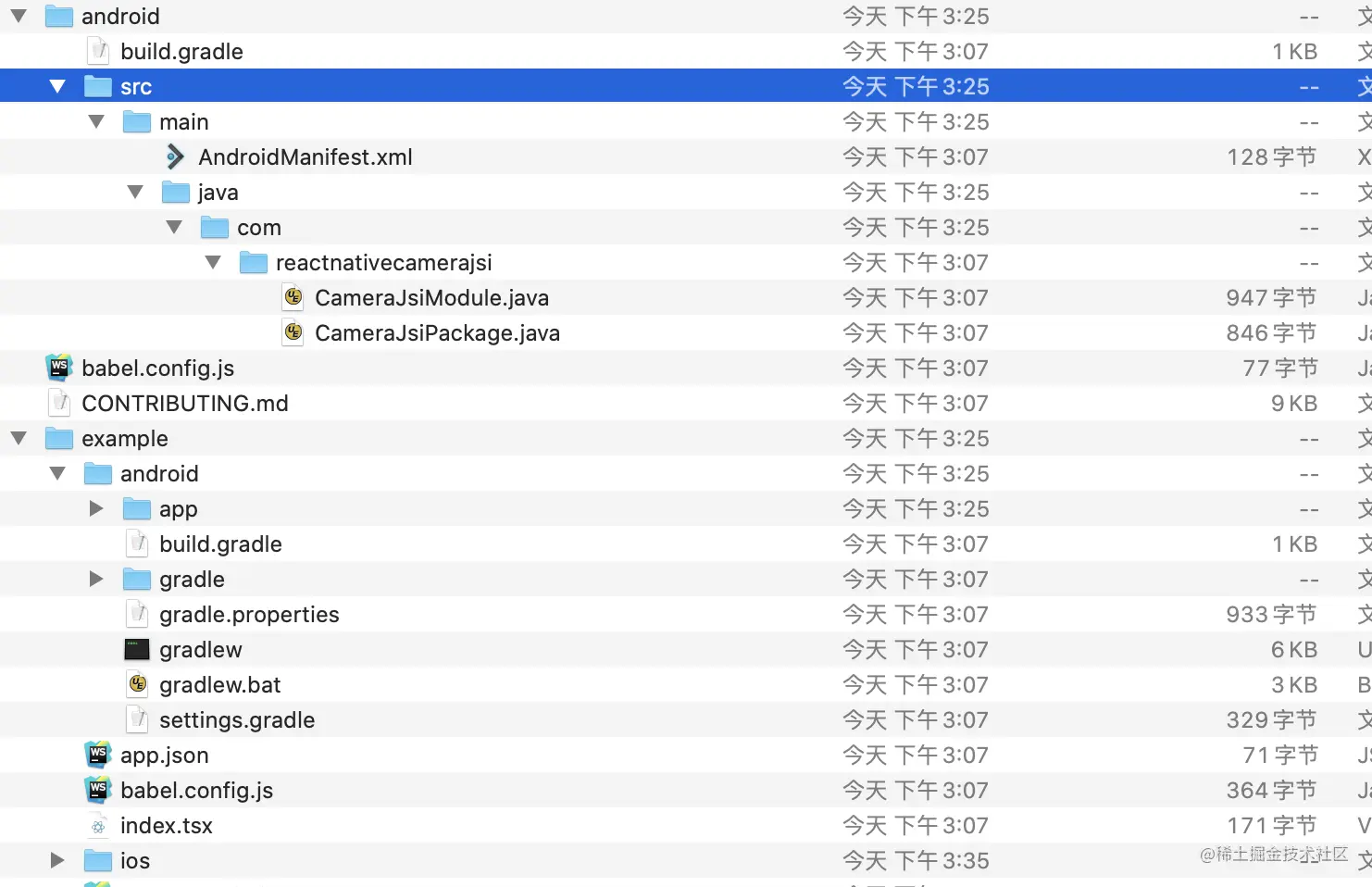Click the 171 字节 size of index.tsx
Viewport: 1372px width, 887px height.
[1272, 825]
